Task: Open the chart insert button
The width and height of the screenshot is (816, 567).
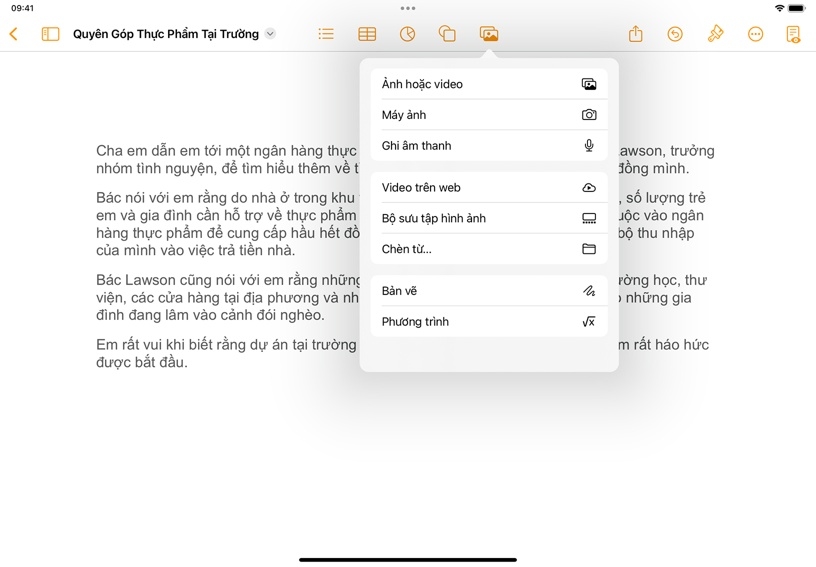Action: pyautogui.click(x=407, y=34)
